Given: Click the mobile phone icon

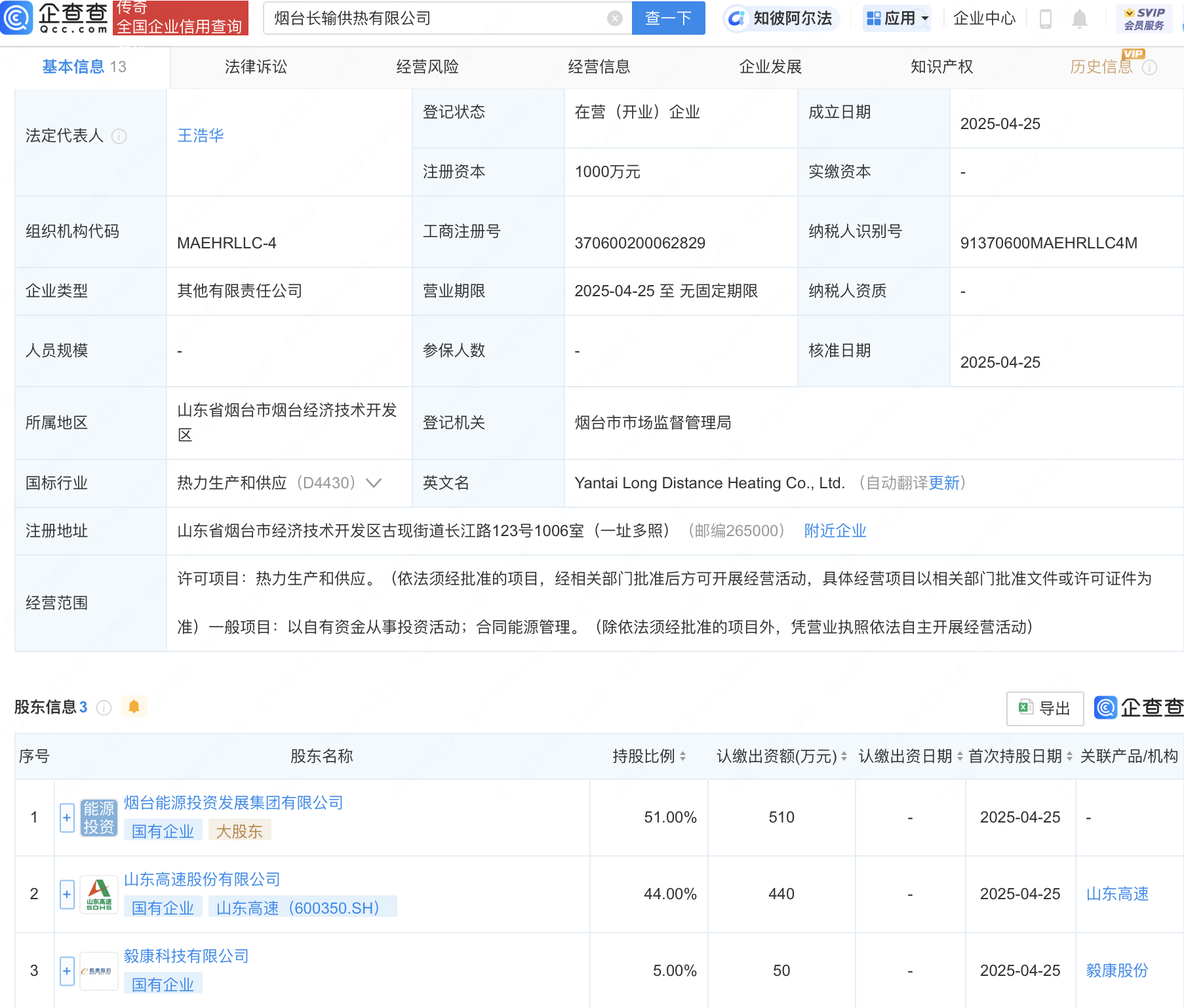Looking at the screenshot, I should 1046,18.
